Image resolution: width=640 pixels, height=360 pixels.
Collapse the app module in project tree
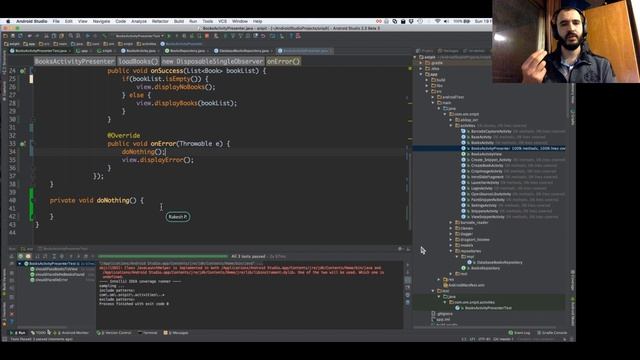pos(421,74)
